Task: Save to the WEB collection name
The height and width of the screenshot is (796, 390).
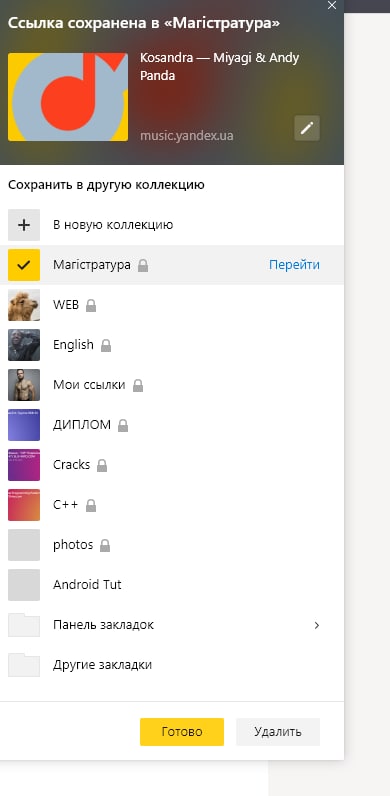Action: point(66,305)
